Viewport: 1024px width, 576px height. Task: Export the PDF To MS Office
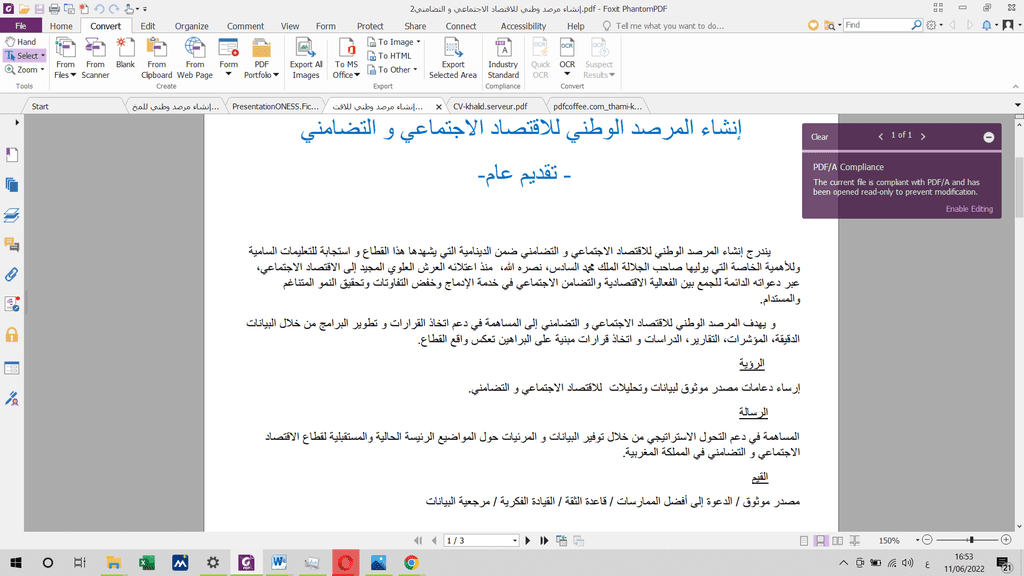346,58
